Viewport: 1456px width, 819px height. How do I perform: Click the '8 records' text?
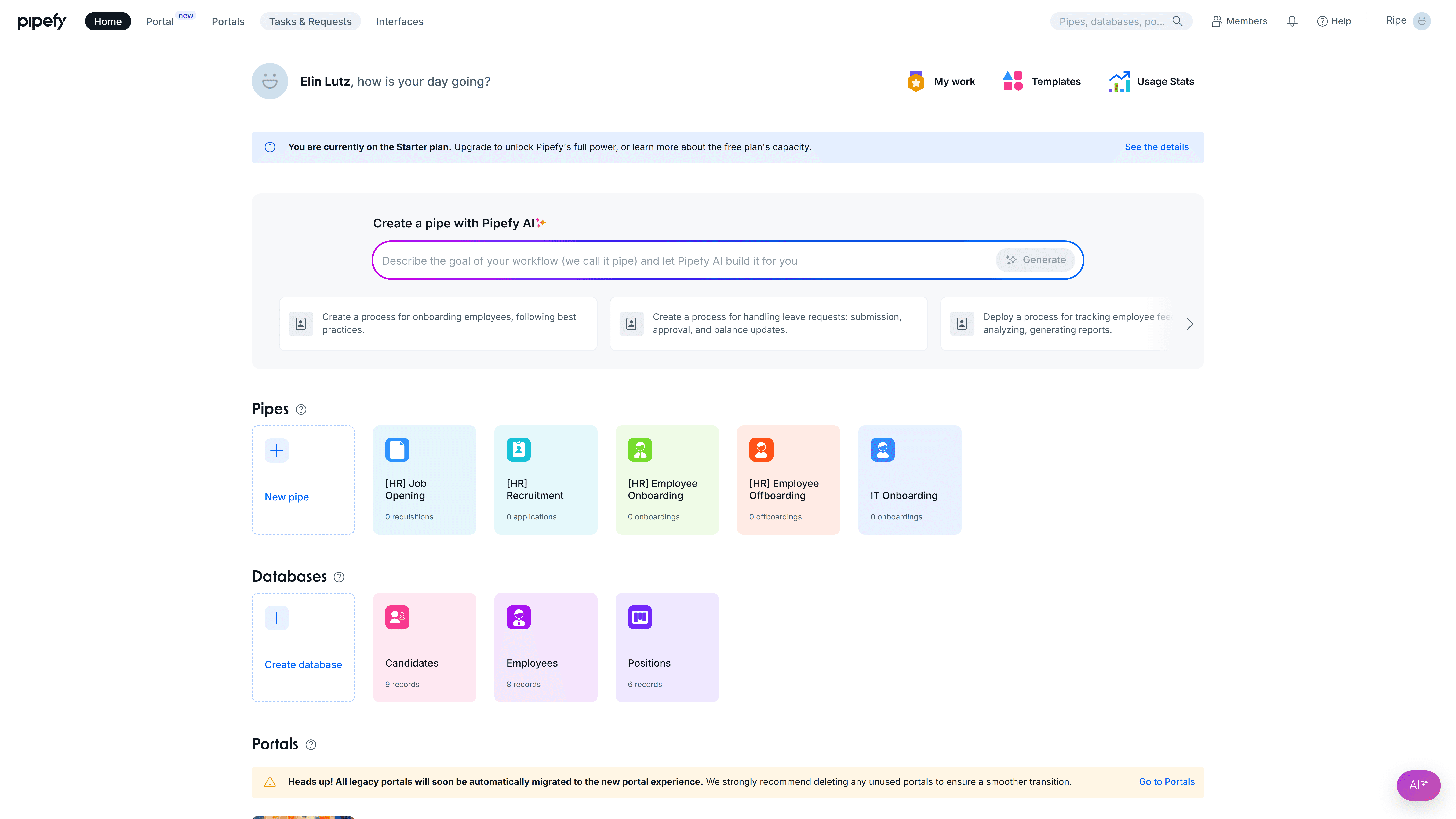click(x=523, y=684)
